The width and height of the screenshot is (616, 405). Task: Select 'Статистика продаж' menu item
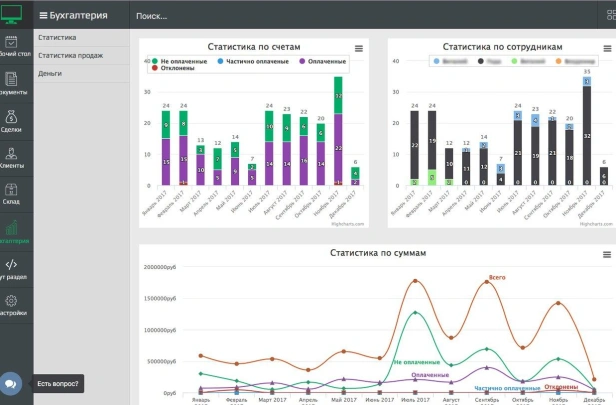[x=70, y=55]
